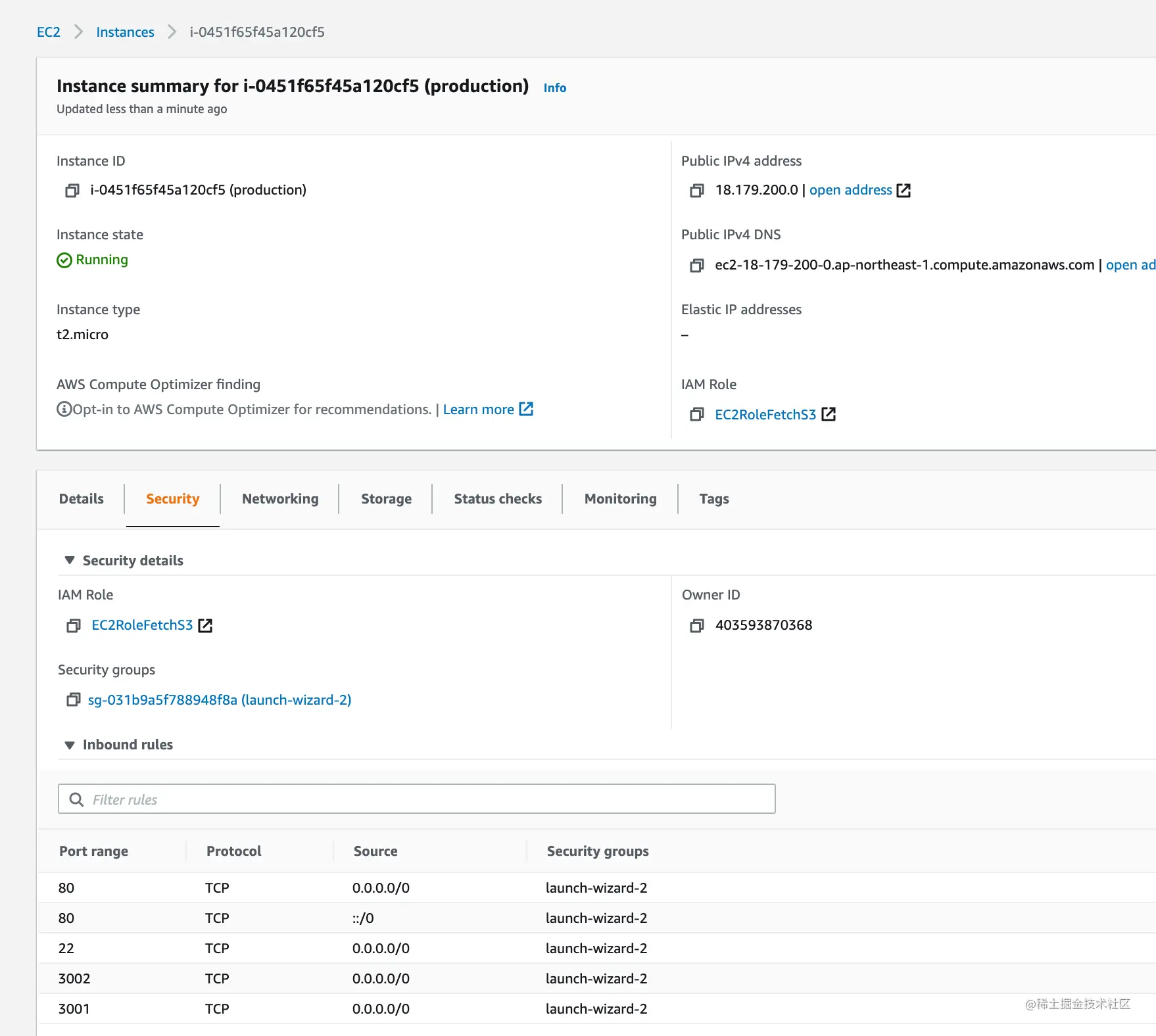The image size is (1156, 1036).
Task: View the Status checks tab
Action: [x=498, y=499]
